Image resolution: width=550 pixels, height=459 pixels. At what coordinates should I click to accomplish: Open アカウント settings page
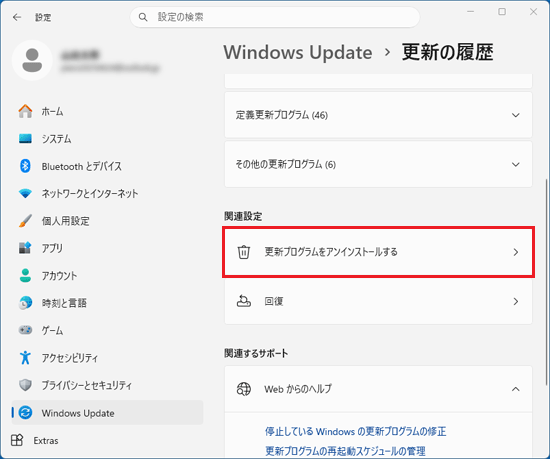point(59,276)
